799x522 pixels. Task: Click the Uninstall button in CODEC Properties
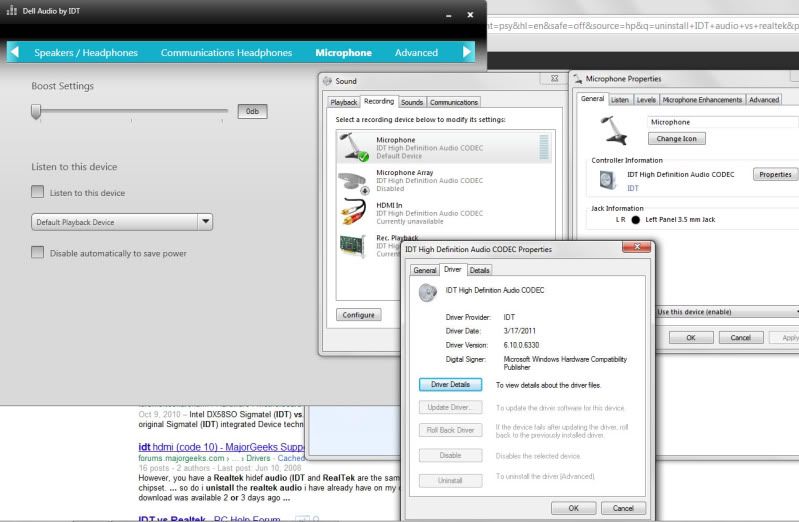450,480
